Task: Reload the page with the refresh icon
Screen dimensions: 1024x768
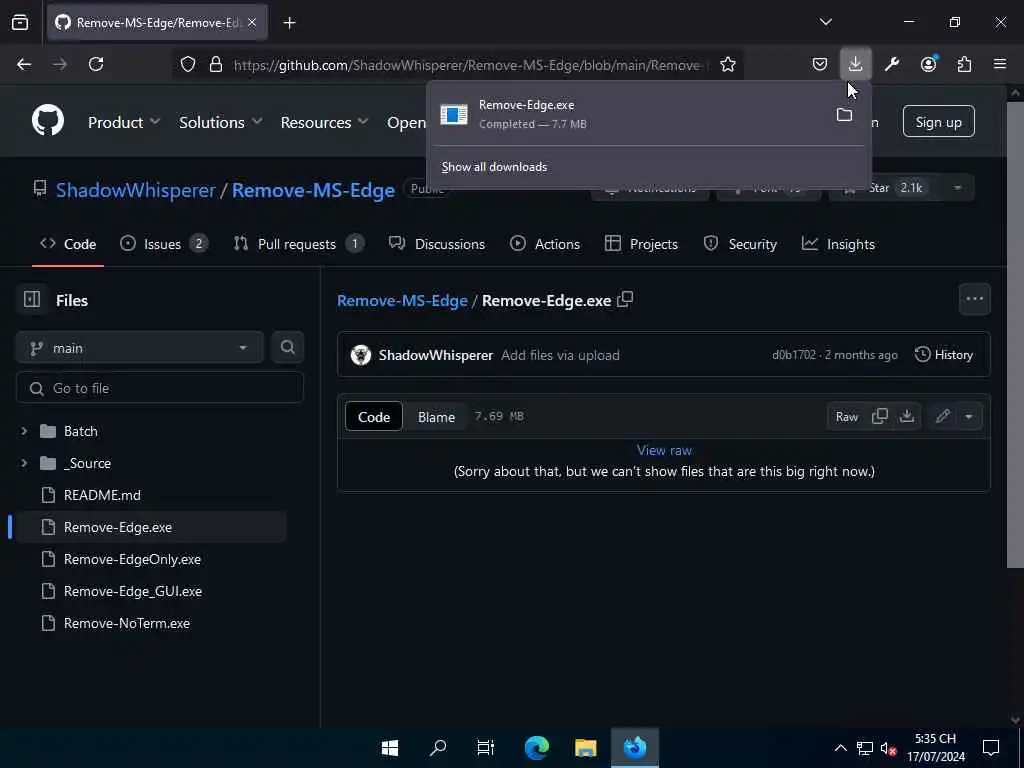Action: pos(96,64)
